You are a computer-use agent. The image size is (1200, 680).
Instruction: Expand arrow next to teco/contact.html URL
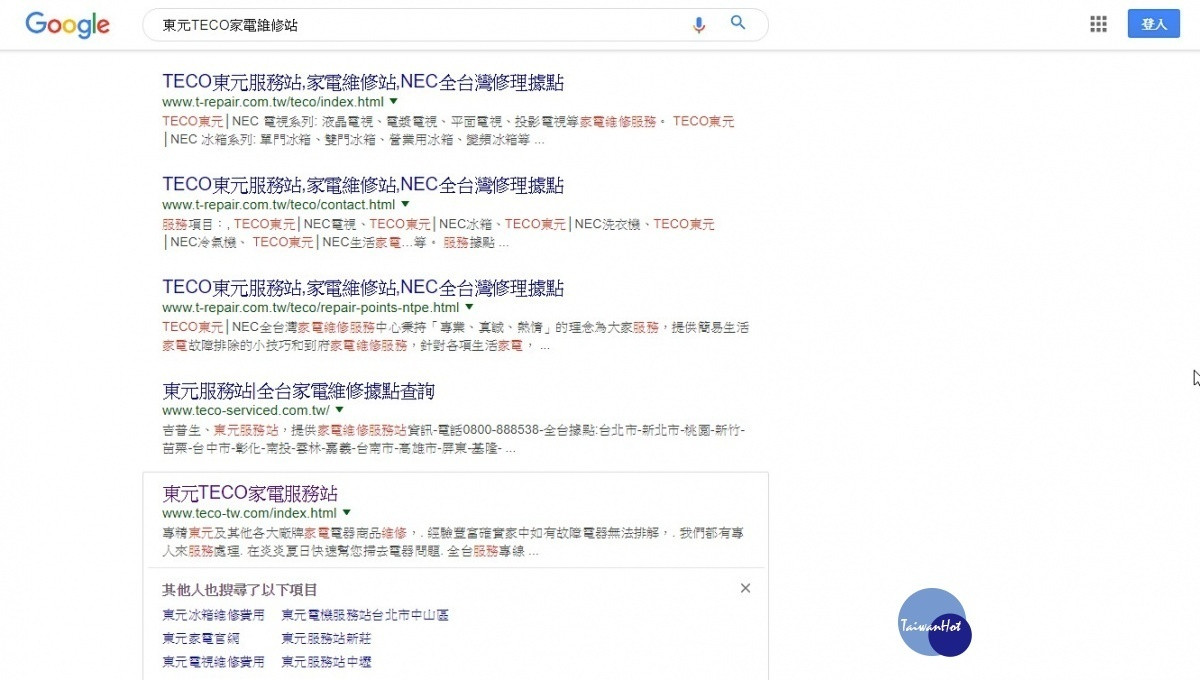click(405, 205)
